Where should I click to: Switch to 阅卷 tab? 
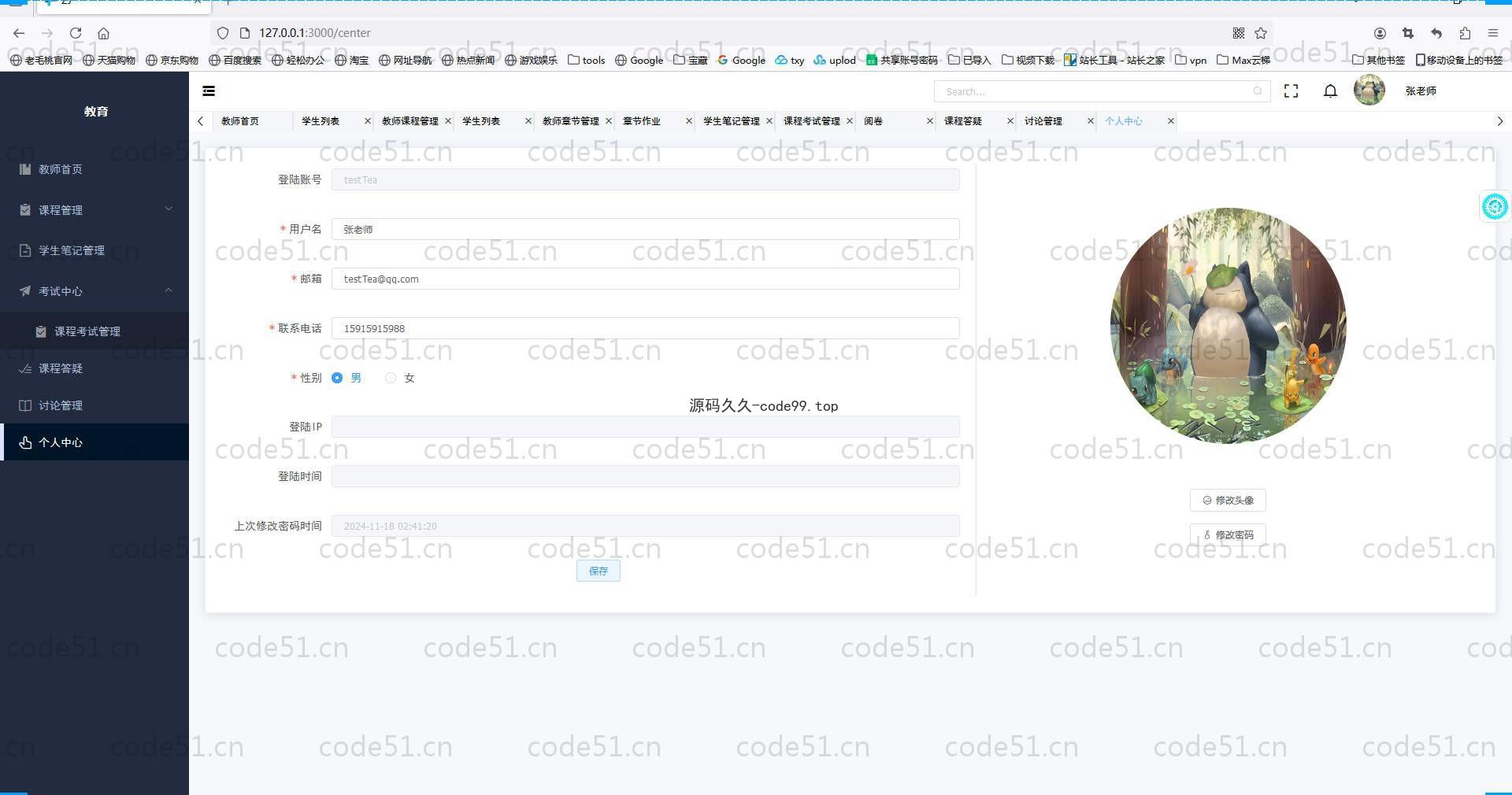coord(873,121)
